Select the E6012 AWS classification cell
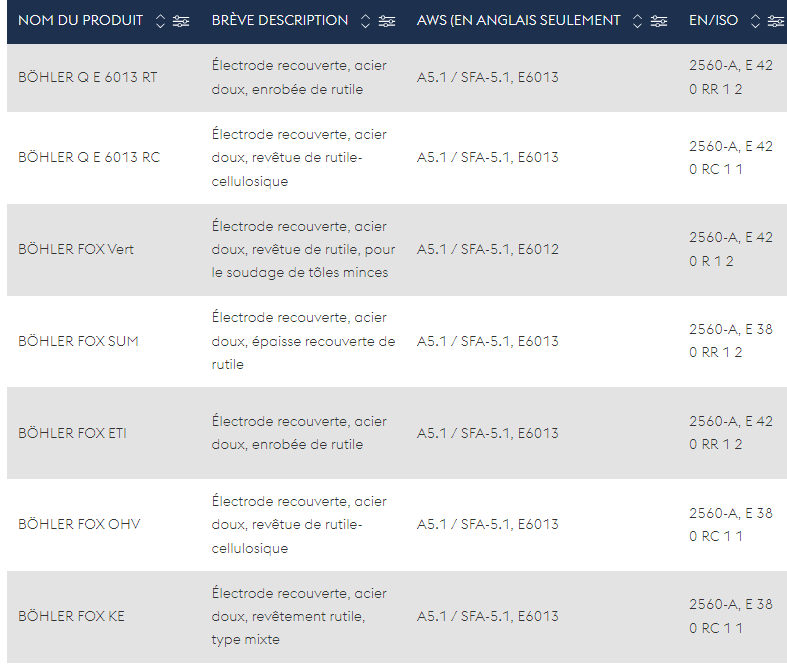 (x=487, y=249)
